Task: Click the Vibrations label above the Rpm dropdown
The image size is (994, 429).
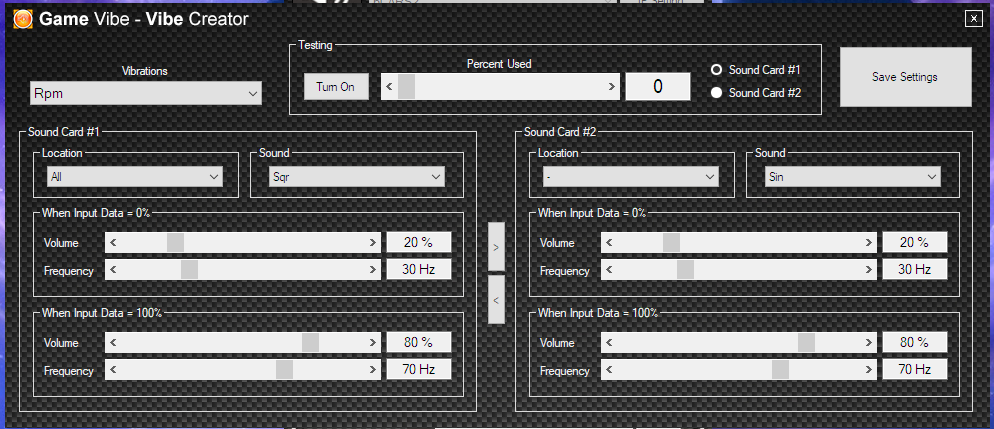Action: pyautogui.click(x=145, y=71)
